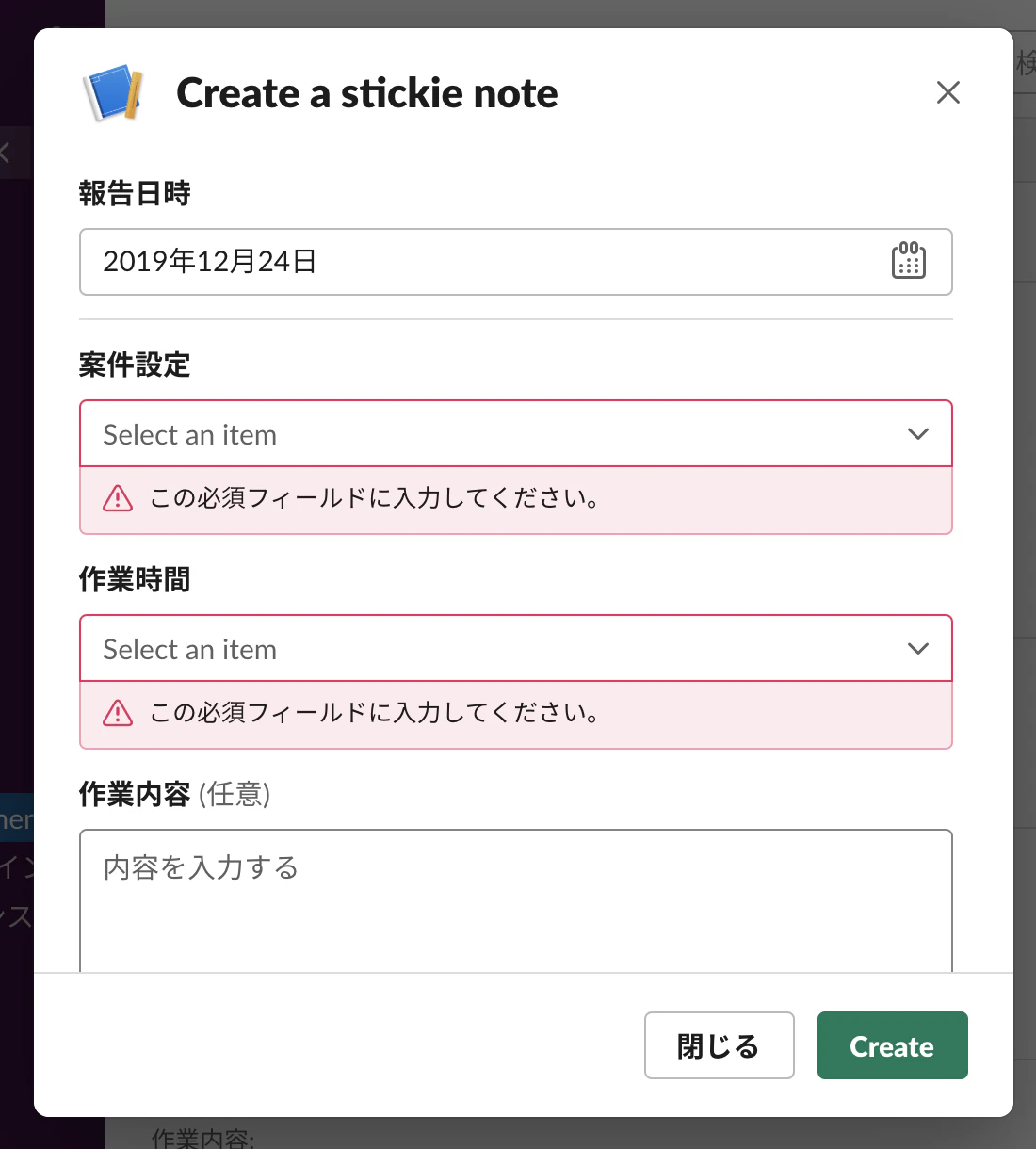Click the warning triangle icon under 作業時間
Viewport: 1036px width, 1149px height.
tap(118, 713)
